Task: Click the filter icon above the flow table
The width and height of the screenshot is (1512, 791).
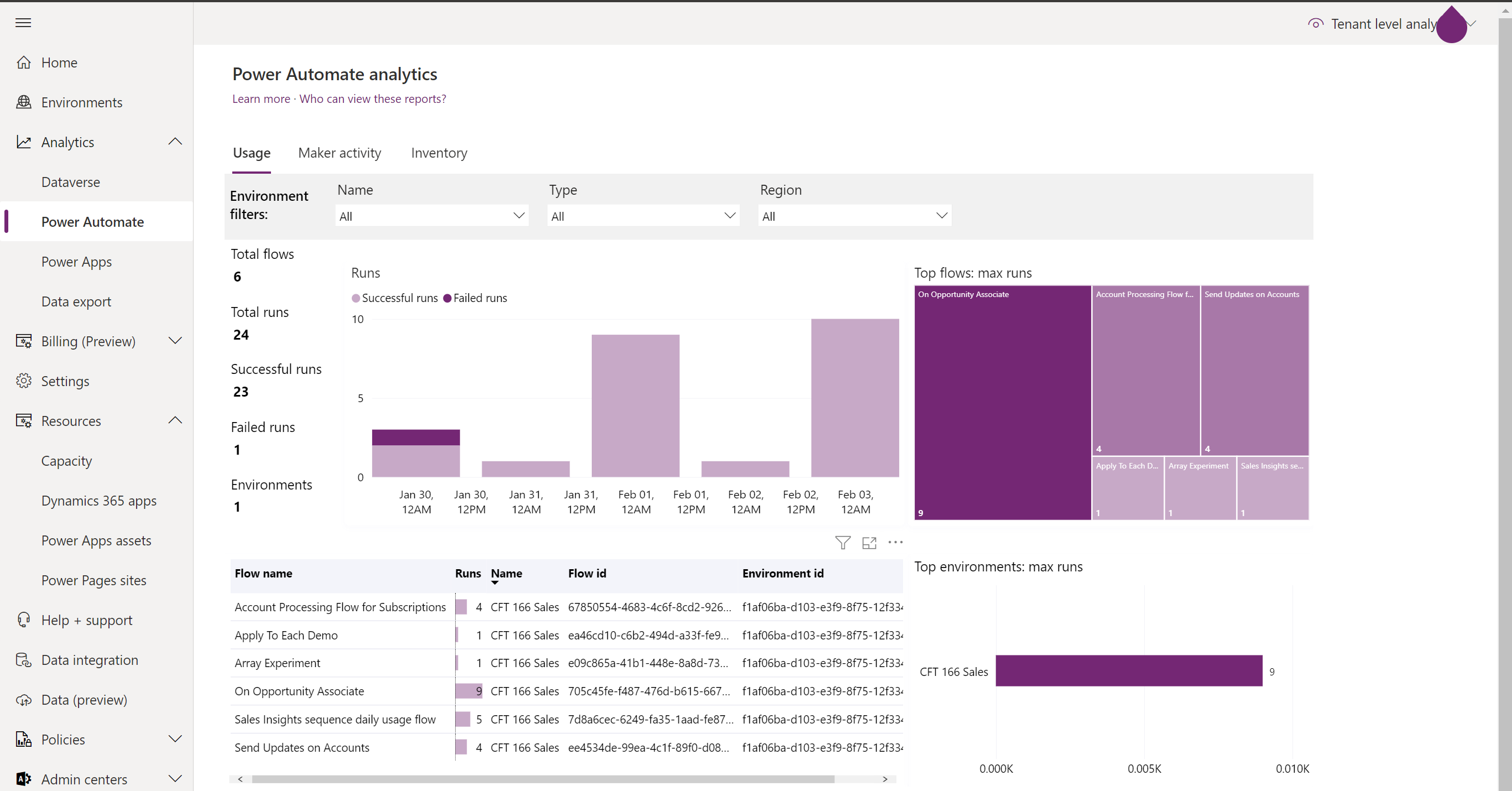Action: pos(843,542)
